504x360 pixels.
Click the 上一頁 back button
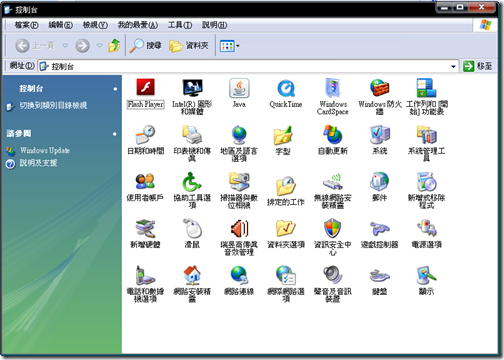click(x=35, y=45)
